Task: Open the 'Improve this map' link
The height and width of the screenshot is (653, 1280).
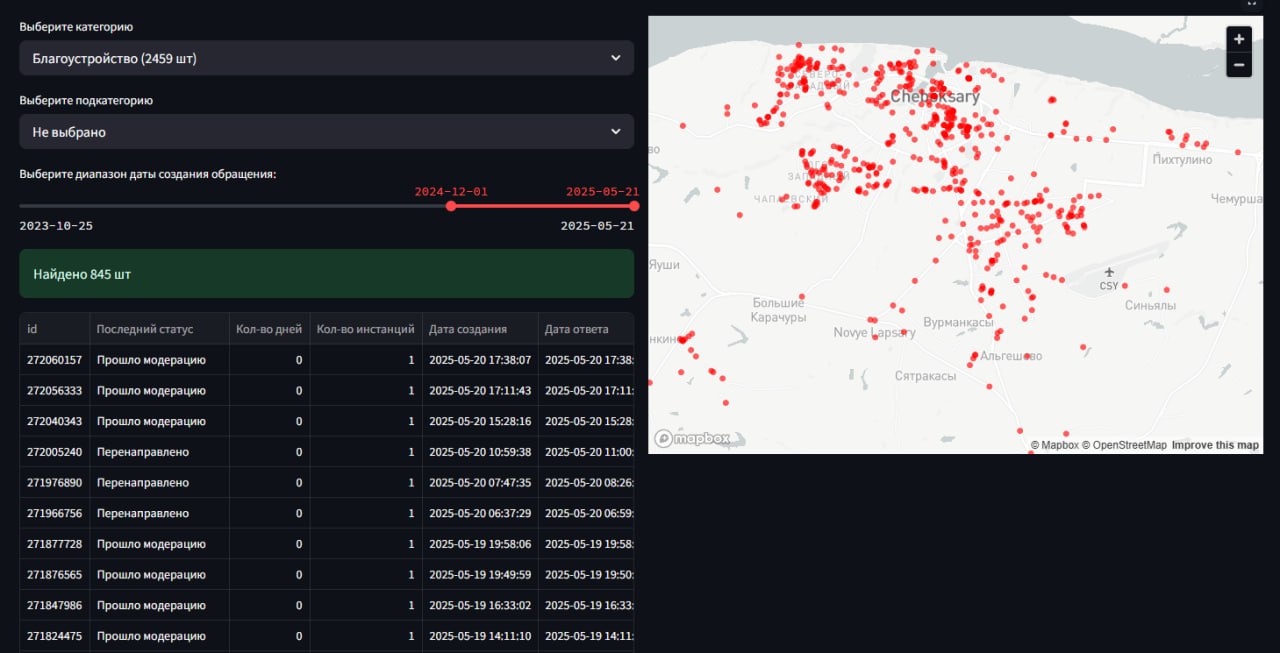Action: tap(1215, 445)
